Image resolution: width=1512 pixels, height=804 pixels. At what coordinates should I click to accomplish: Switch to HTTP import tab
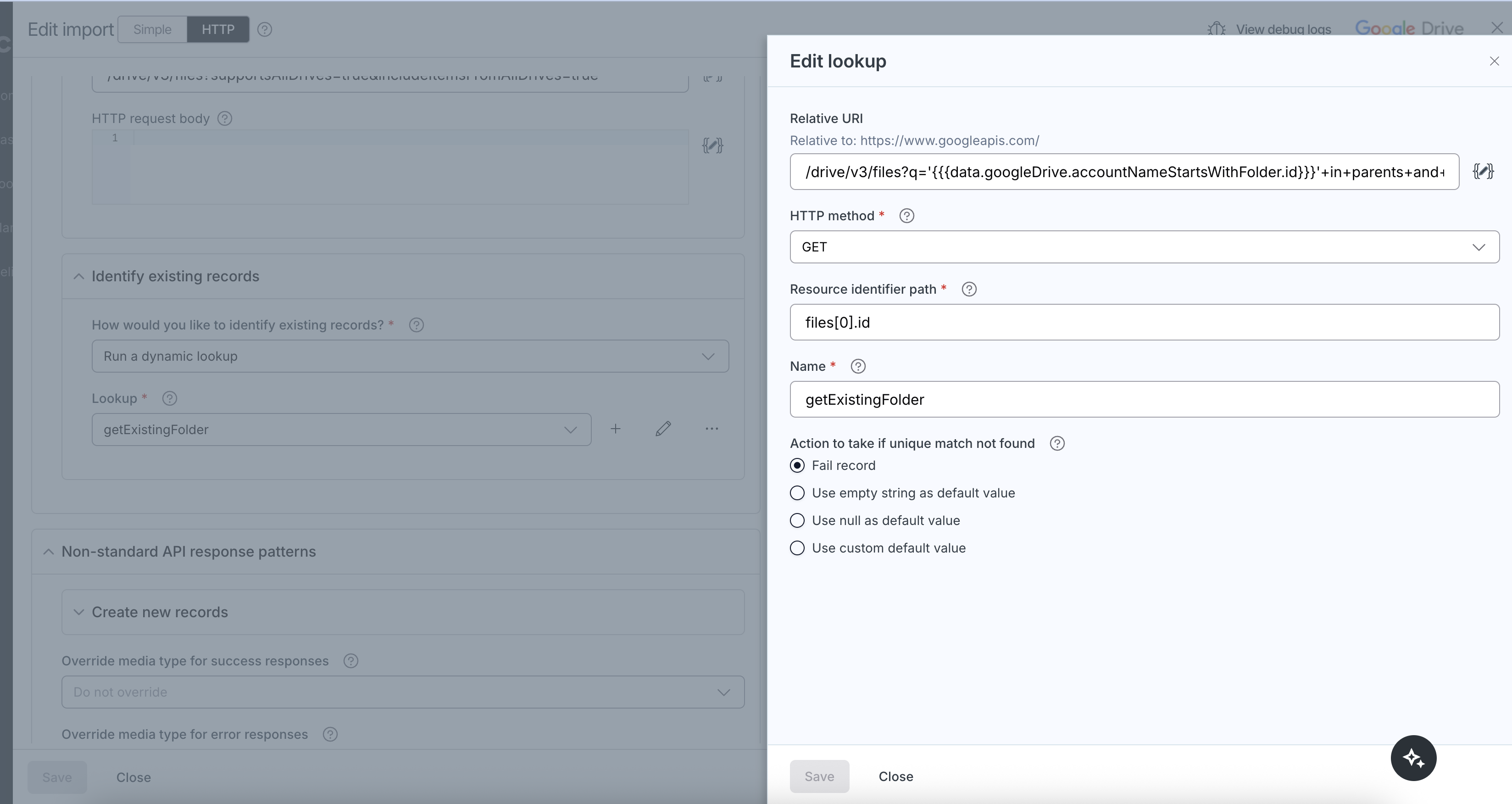pos(218,29)
